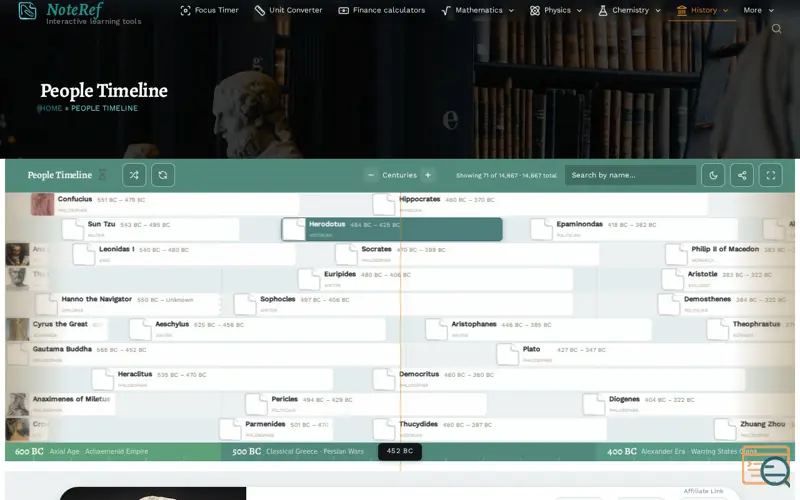800x500 pixels.
Task: Click the Cyrus the Great portrait thumbnail
Action: click(x=17, y=329)
